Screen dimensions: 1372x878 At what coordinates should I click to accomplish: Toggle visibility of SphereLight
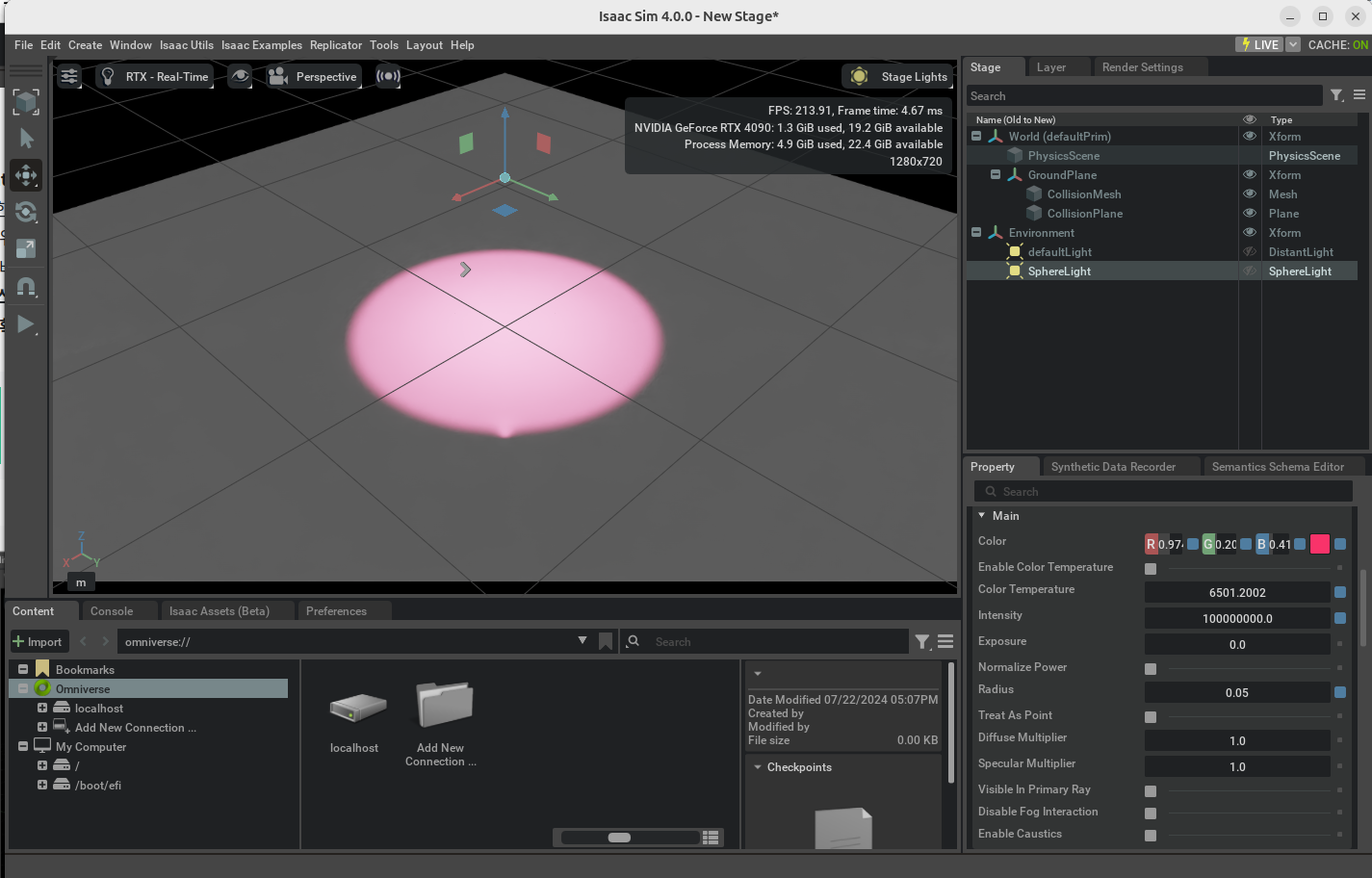pos(1250,271)
